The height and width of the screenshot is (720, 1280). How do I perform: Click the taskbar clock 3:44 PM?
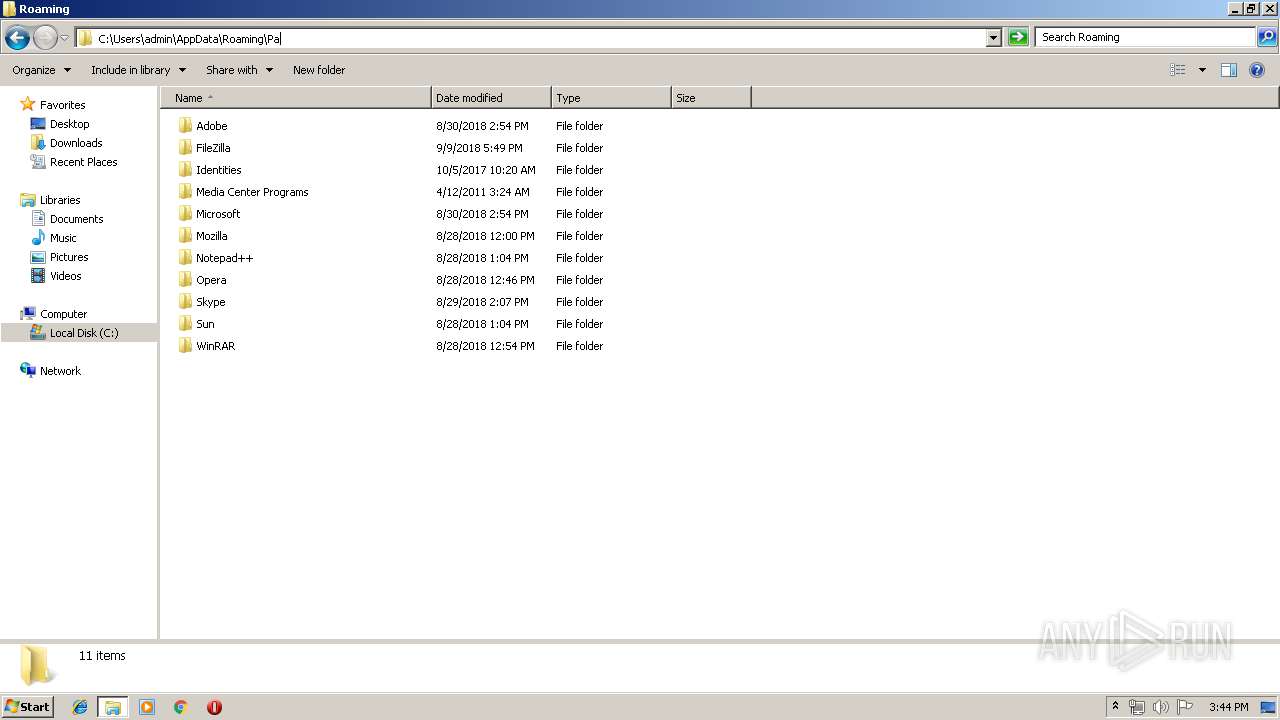(x=1228, y=707)
